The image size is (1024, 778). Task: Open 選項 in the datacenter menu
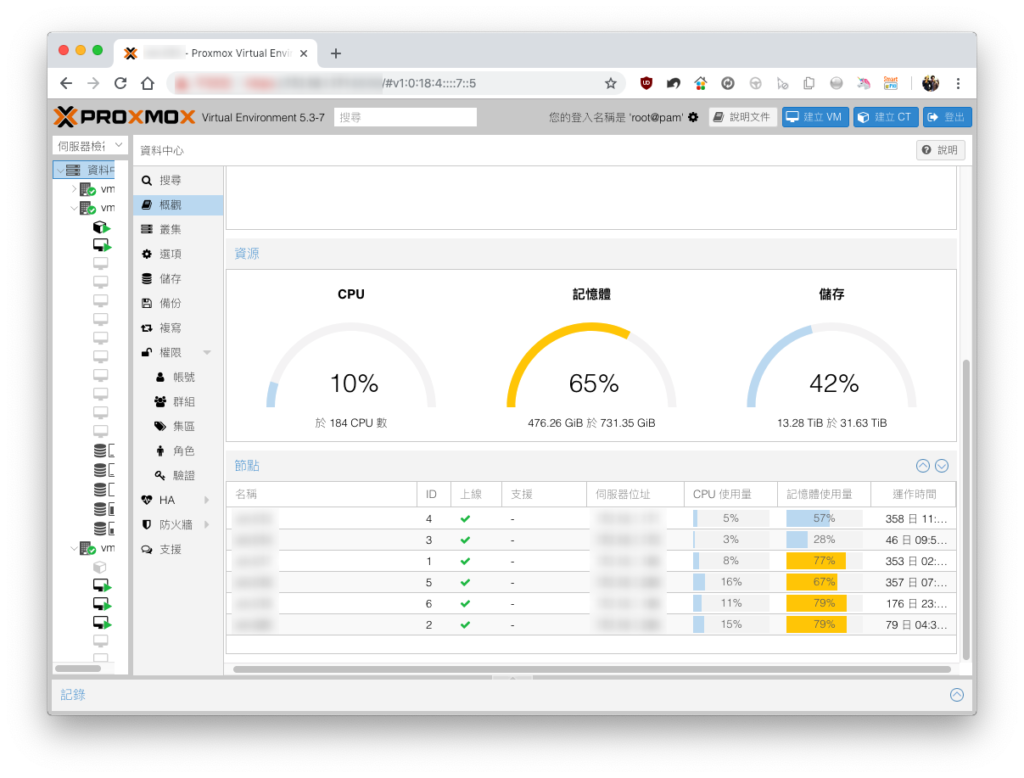(178, 254)
